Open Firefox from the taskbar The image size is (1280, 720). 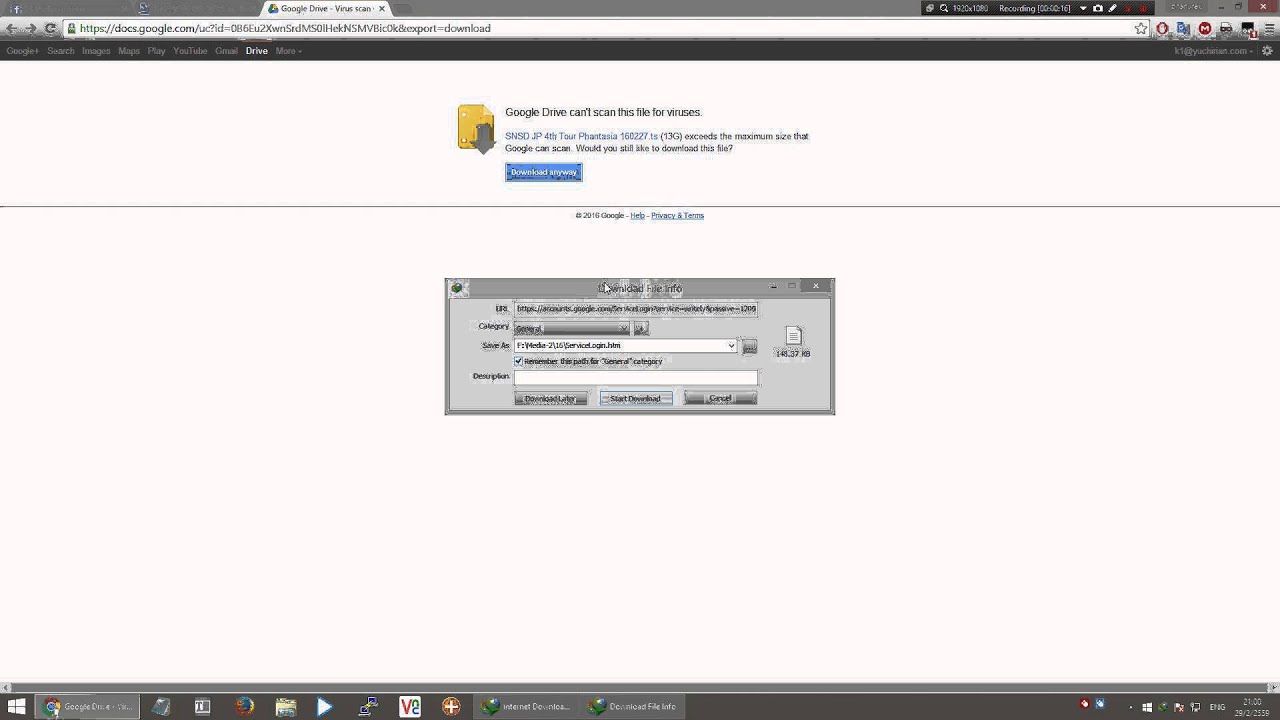(x=245, y=706)
